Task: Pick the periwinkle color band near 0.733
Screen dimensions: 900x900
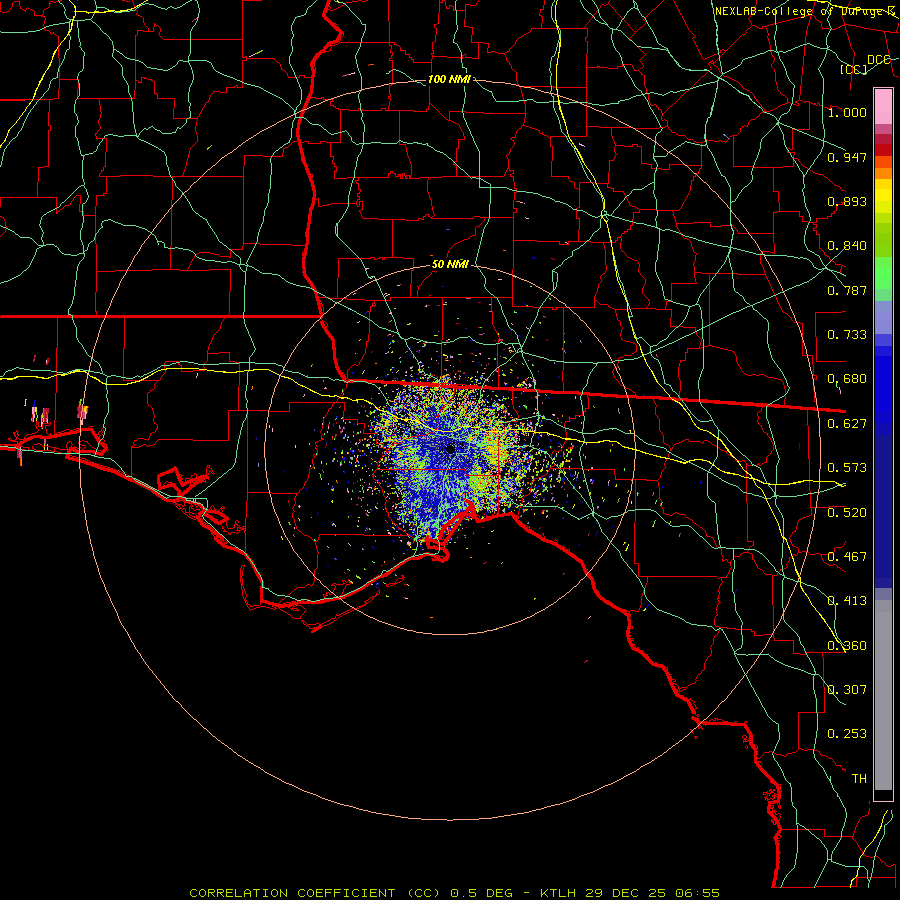Action: tap(883, 318)
